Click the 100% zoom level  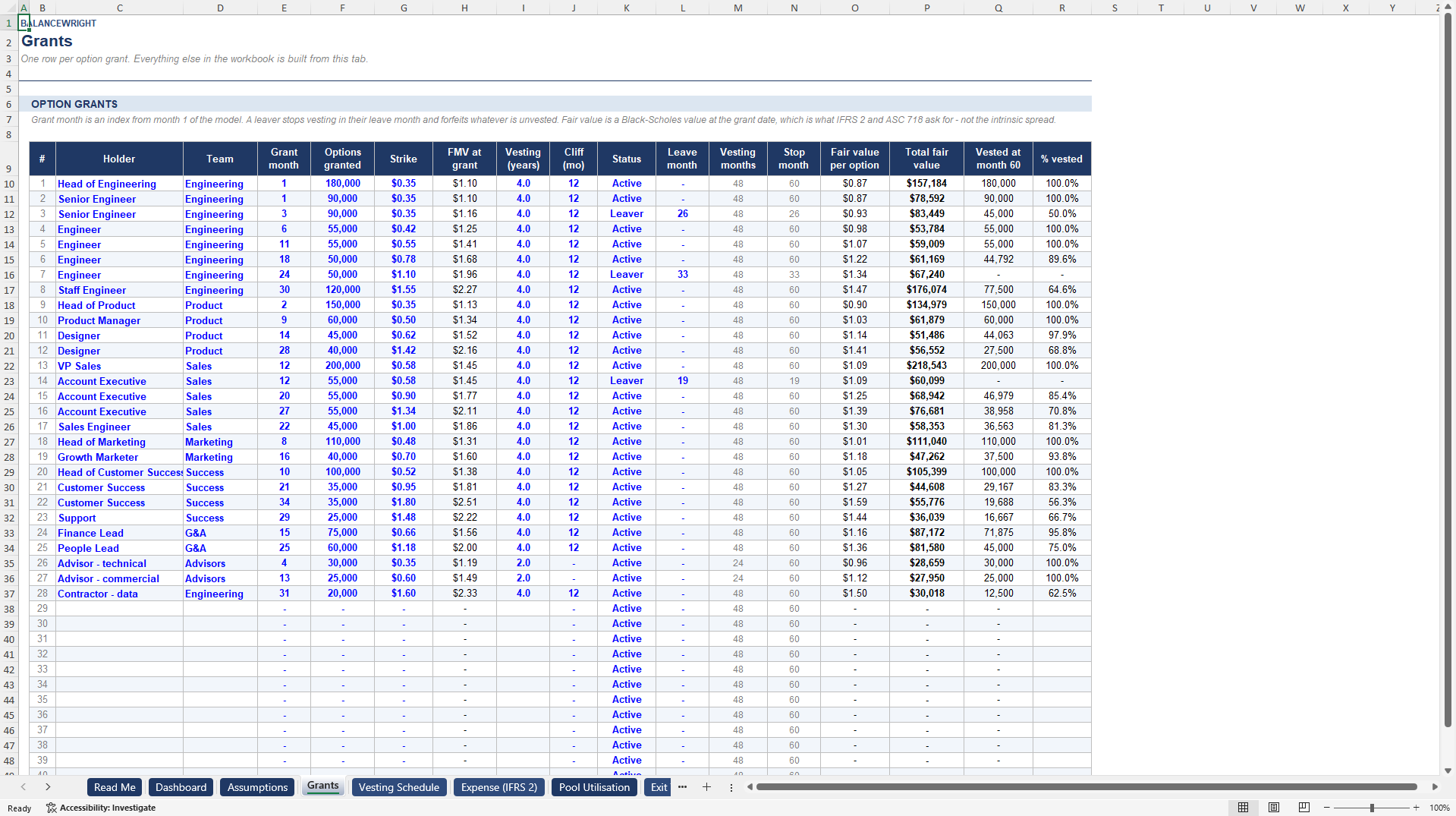tap(1439, 808)
